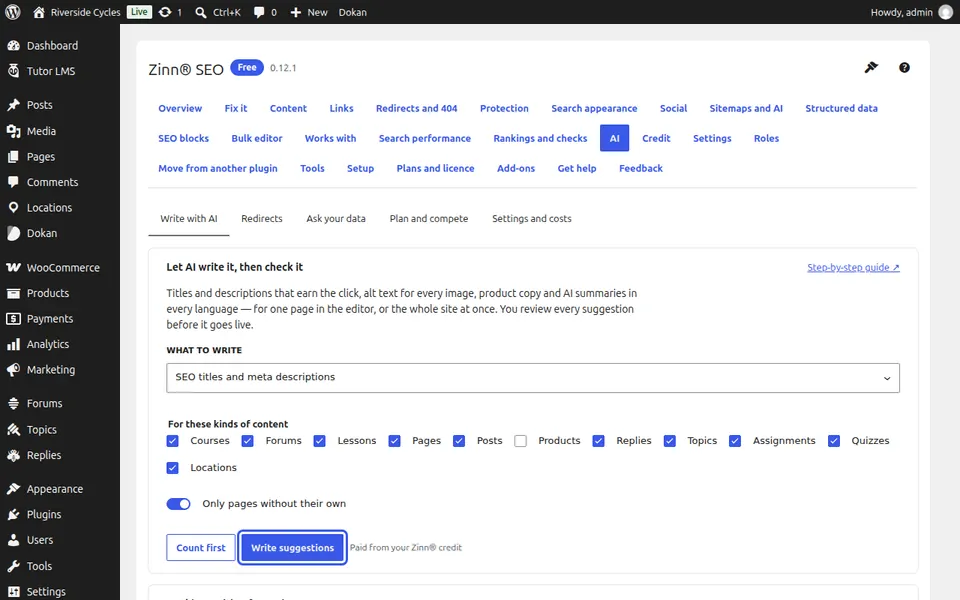Click the Write suggestions button
The image size is (960, 600).
tap(293, 548)
